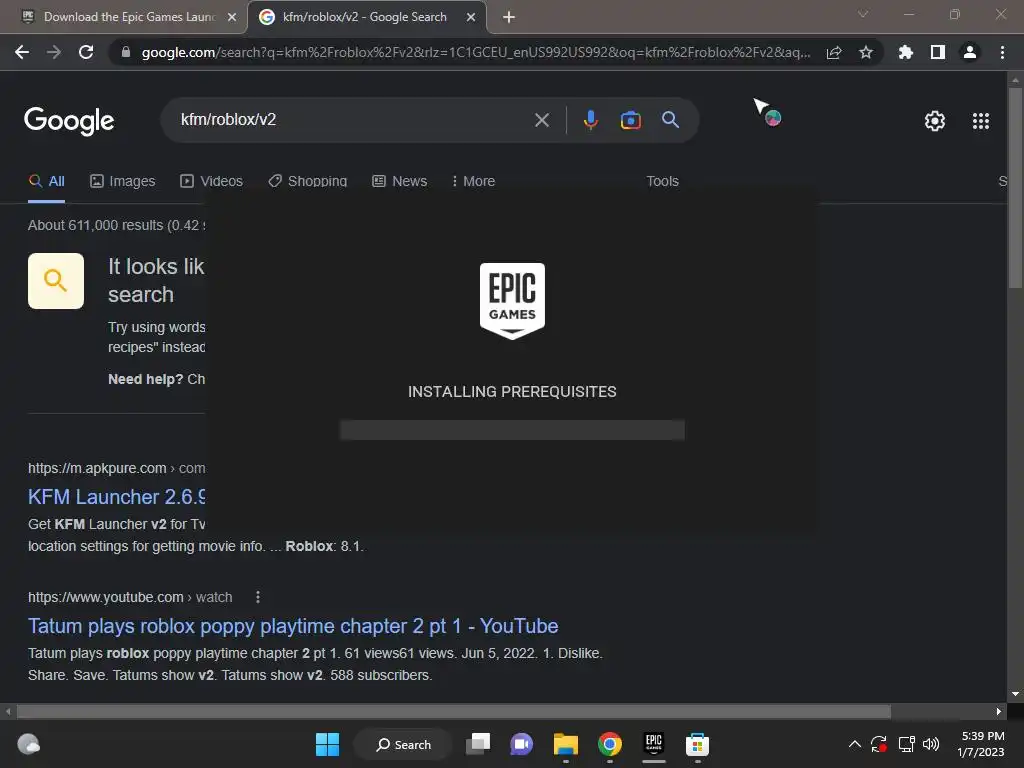Open Chrome's tab search chevron

[863, 14]
